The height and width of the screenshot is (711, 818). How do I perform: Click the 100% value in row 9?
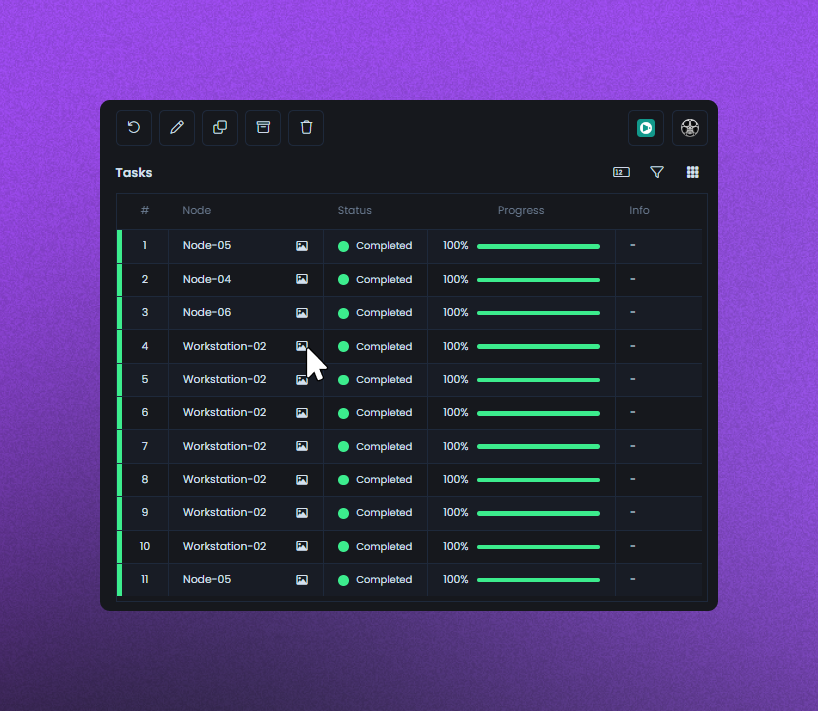click(455, 512)
